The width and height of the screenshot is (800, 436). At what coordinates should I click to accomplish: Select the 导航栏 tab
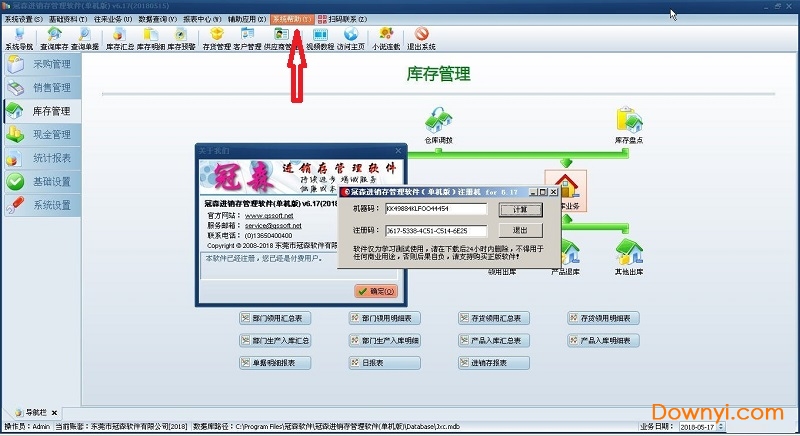[34, 412]
